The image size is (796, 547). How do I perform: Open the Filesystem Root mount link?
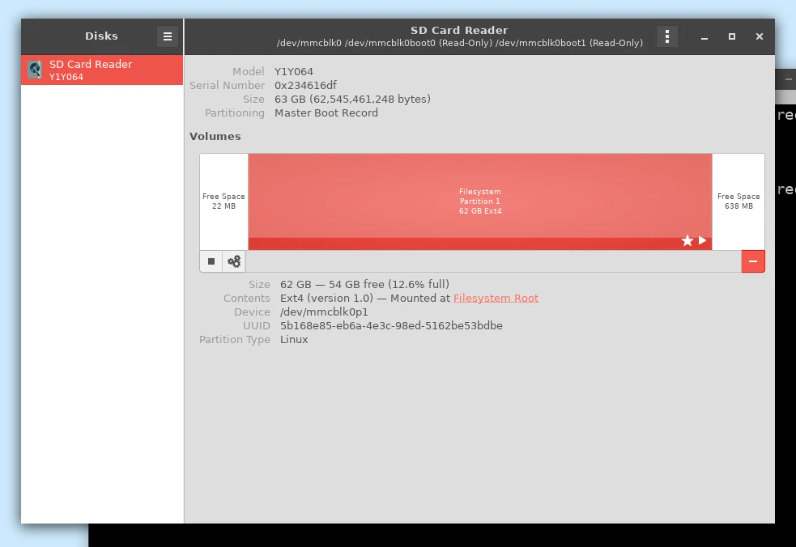tap(496, 298)
